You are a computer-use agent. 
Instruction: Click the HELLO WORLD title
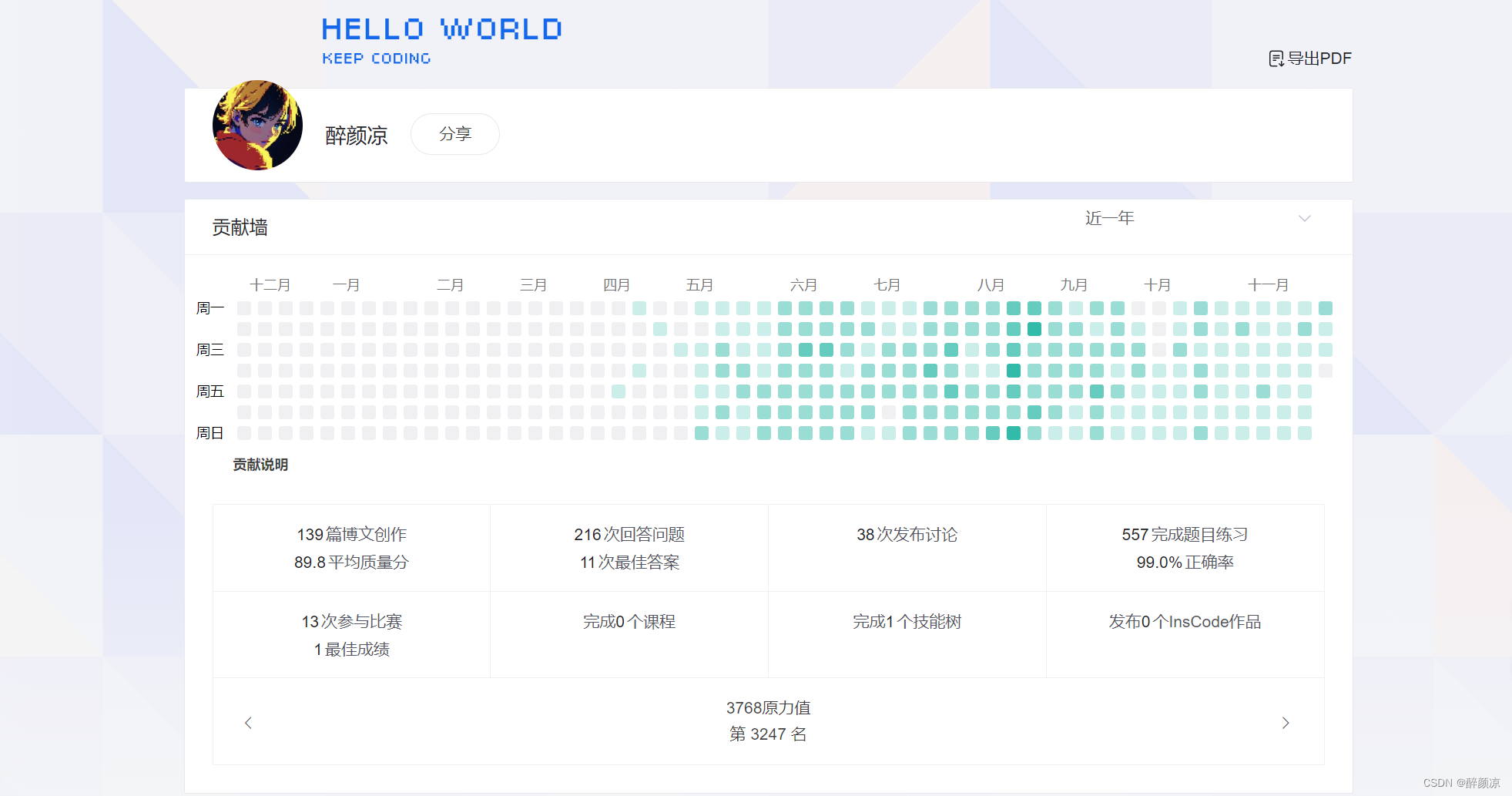coord(441,29)
